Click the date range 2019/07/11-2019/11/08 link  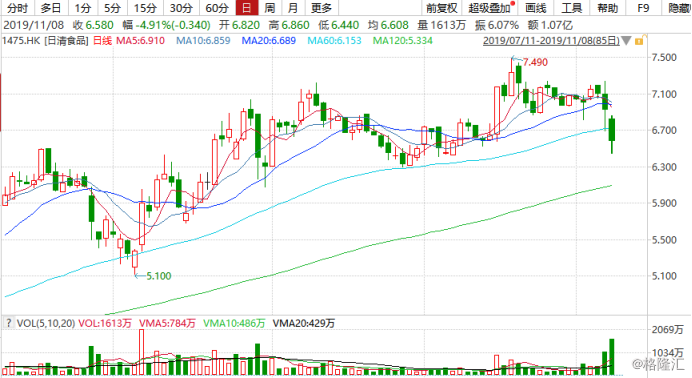pos(551,41)
